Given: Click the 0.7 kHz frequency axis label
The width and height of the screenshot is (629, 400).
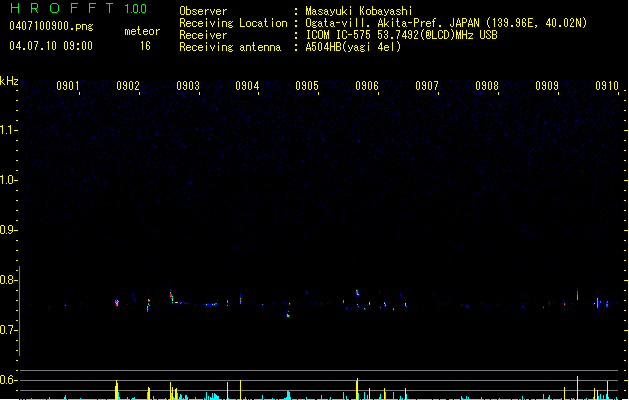Looking at the screenshot, I should tap(7, 330).
